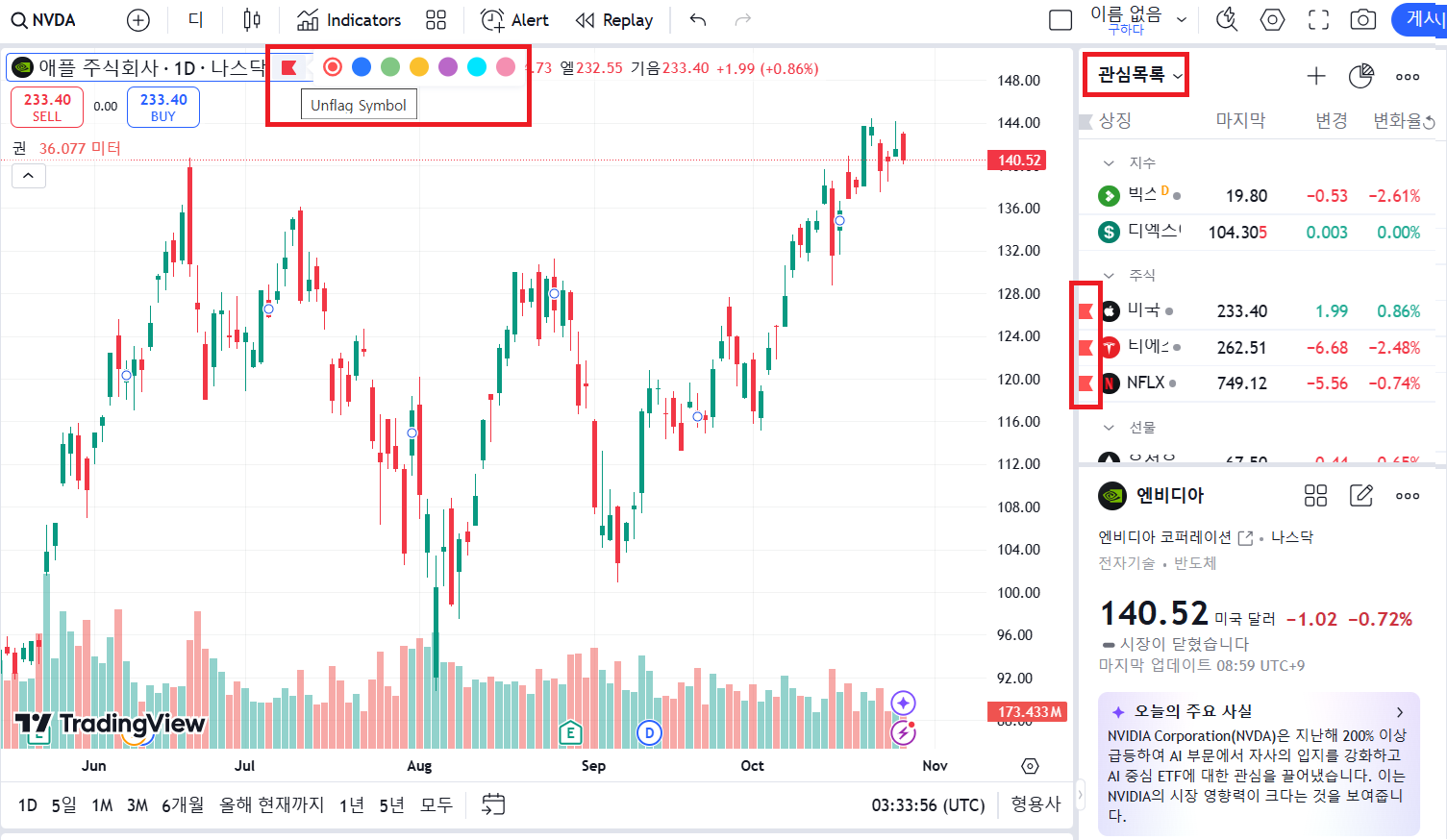Click the 233.40 BUY button
Viewport: 1447px width, 840px height.
163,107
